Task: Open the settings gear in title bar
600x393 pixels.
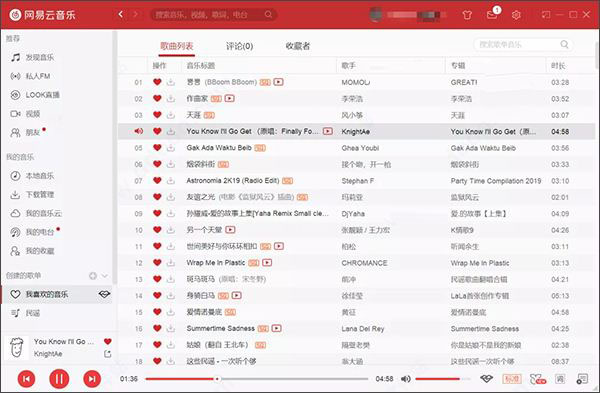Action: tap(516, 15)
